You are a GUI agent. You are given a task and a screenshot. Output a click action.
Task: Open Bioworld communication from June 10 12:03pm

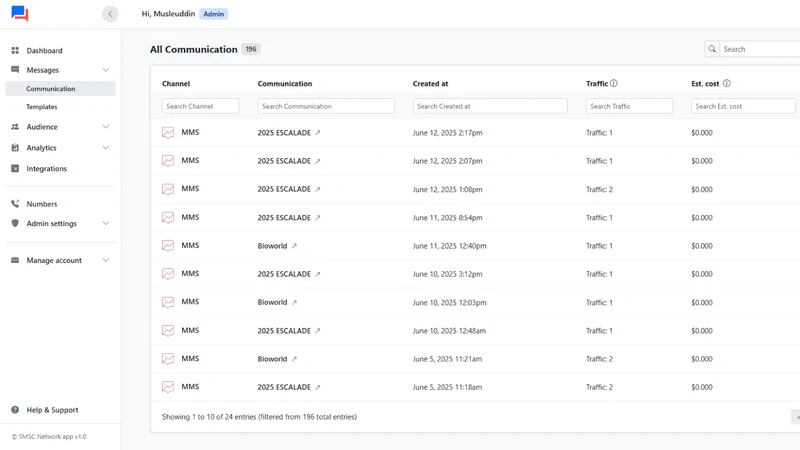[x=272, y=303]
